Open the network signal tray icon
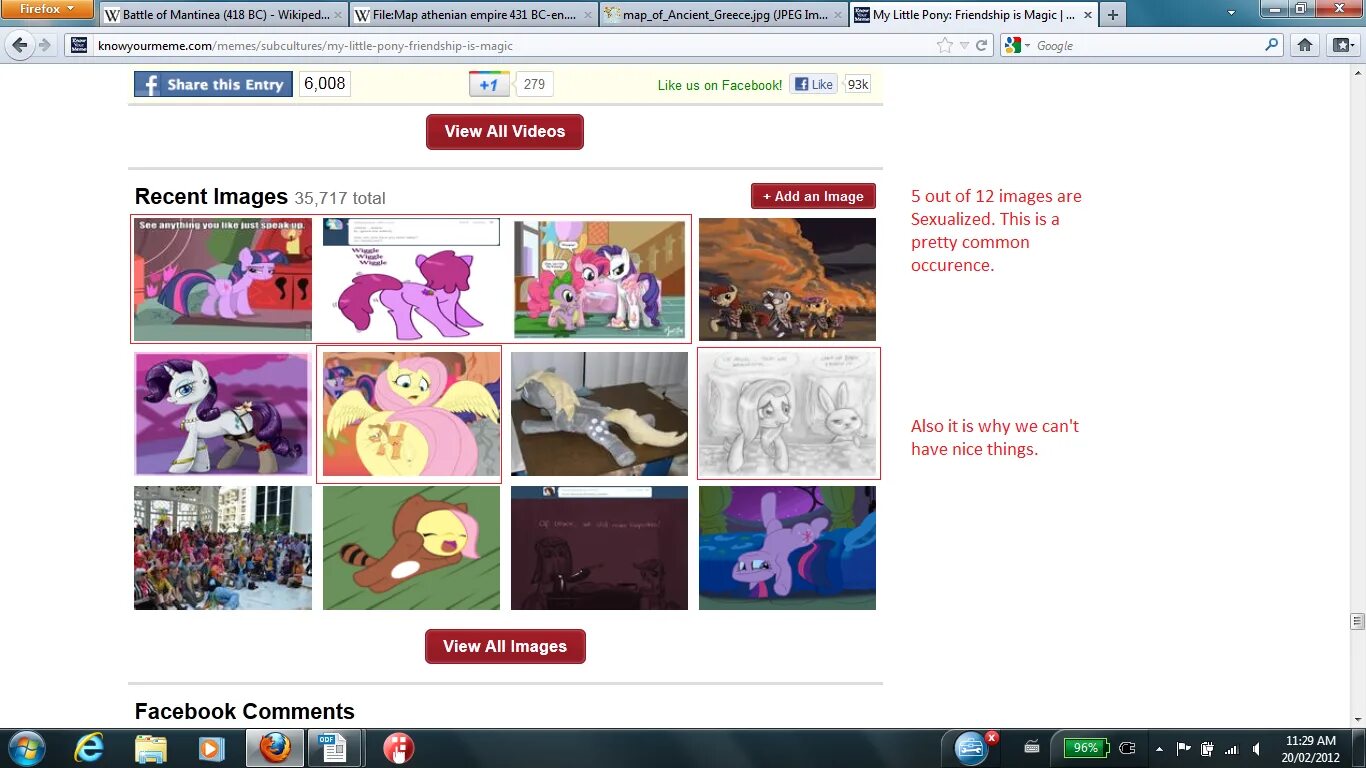 (x=1231, y=749)
